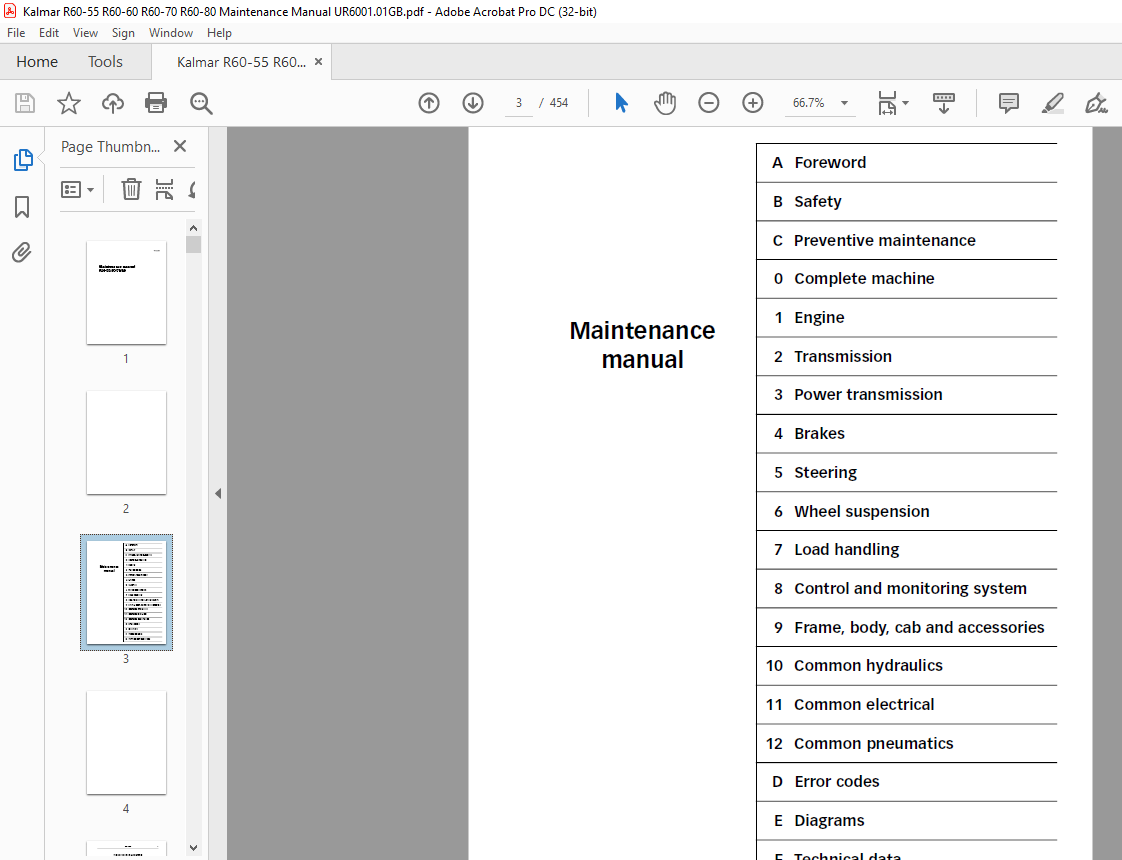Viewport: 1122px width, 860px height.
Task: Click the 'Brakes' contents entry
Action: coord(819,434)
